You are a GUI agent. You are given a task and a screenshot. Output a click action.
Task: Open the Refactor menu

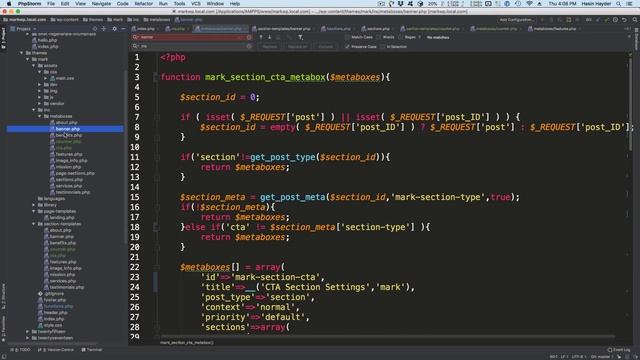point(144,4)
